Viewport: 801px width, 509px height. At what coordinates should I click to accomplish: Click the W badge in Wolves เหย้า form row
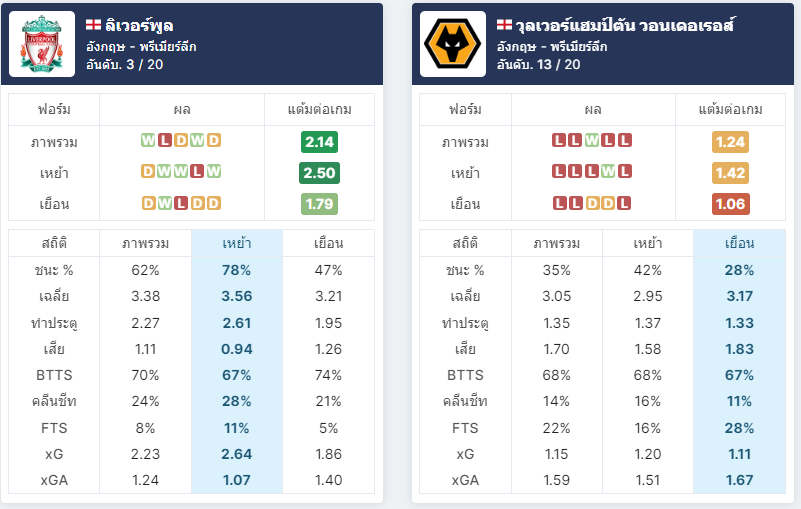pos(608,171)
